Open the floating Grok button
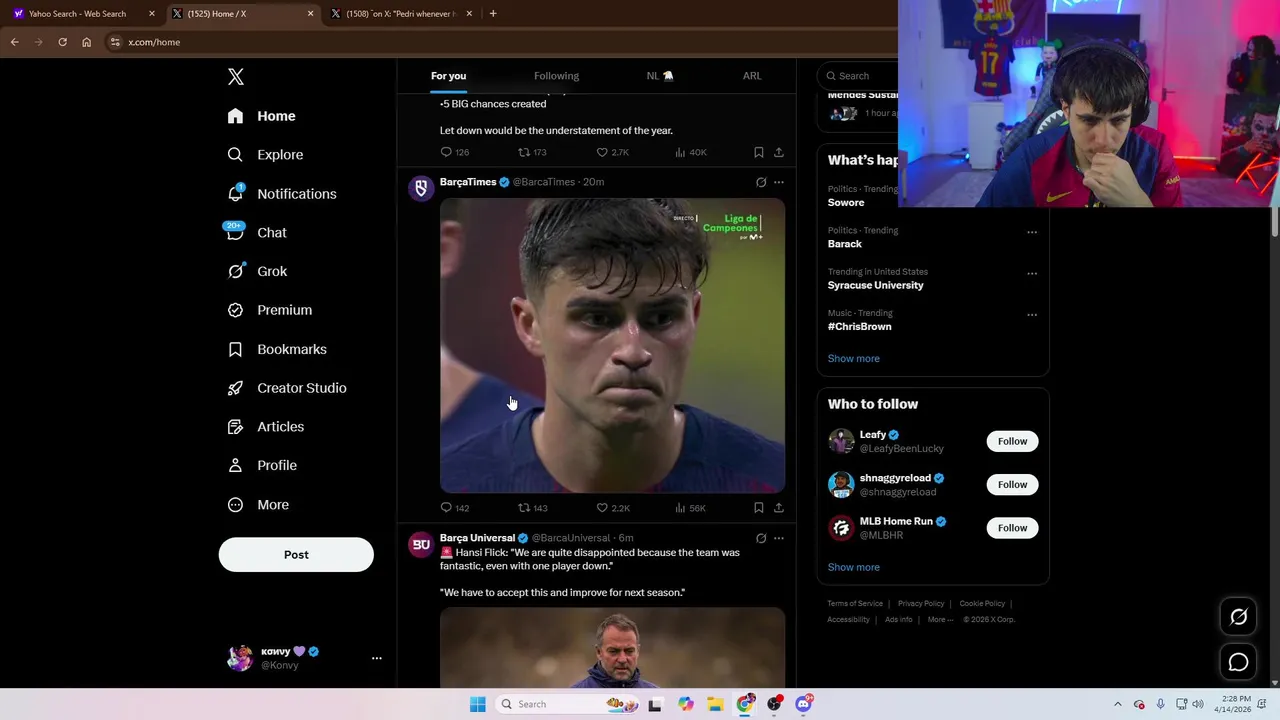This screenshot has width=1280, height=720. pyautogui.click(x=1238, y=617)
